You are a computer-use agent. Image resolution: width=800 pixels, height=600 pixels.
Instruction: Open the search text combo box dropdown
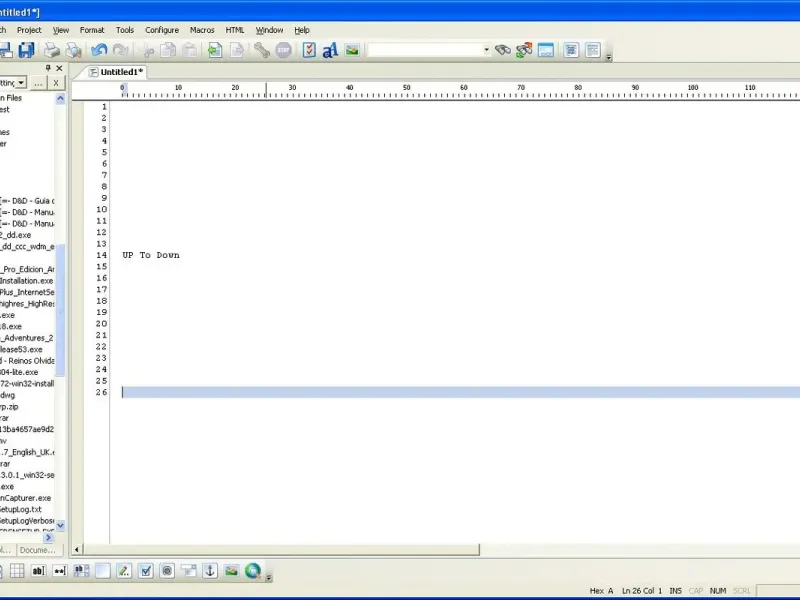[x=486, y=50]
